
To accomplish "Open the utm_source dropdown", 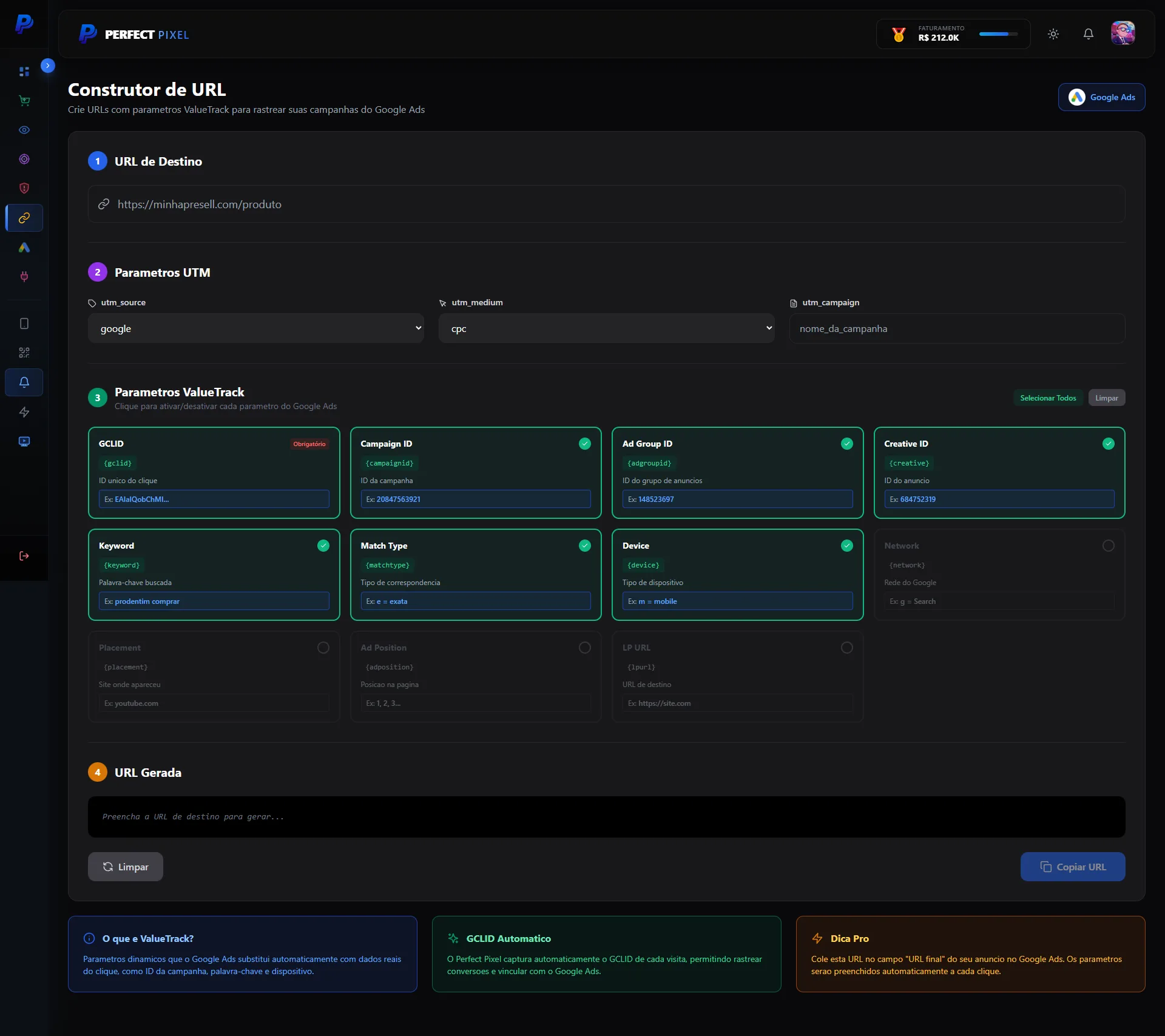I will pos(255,328).
